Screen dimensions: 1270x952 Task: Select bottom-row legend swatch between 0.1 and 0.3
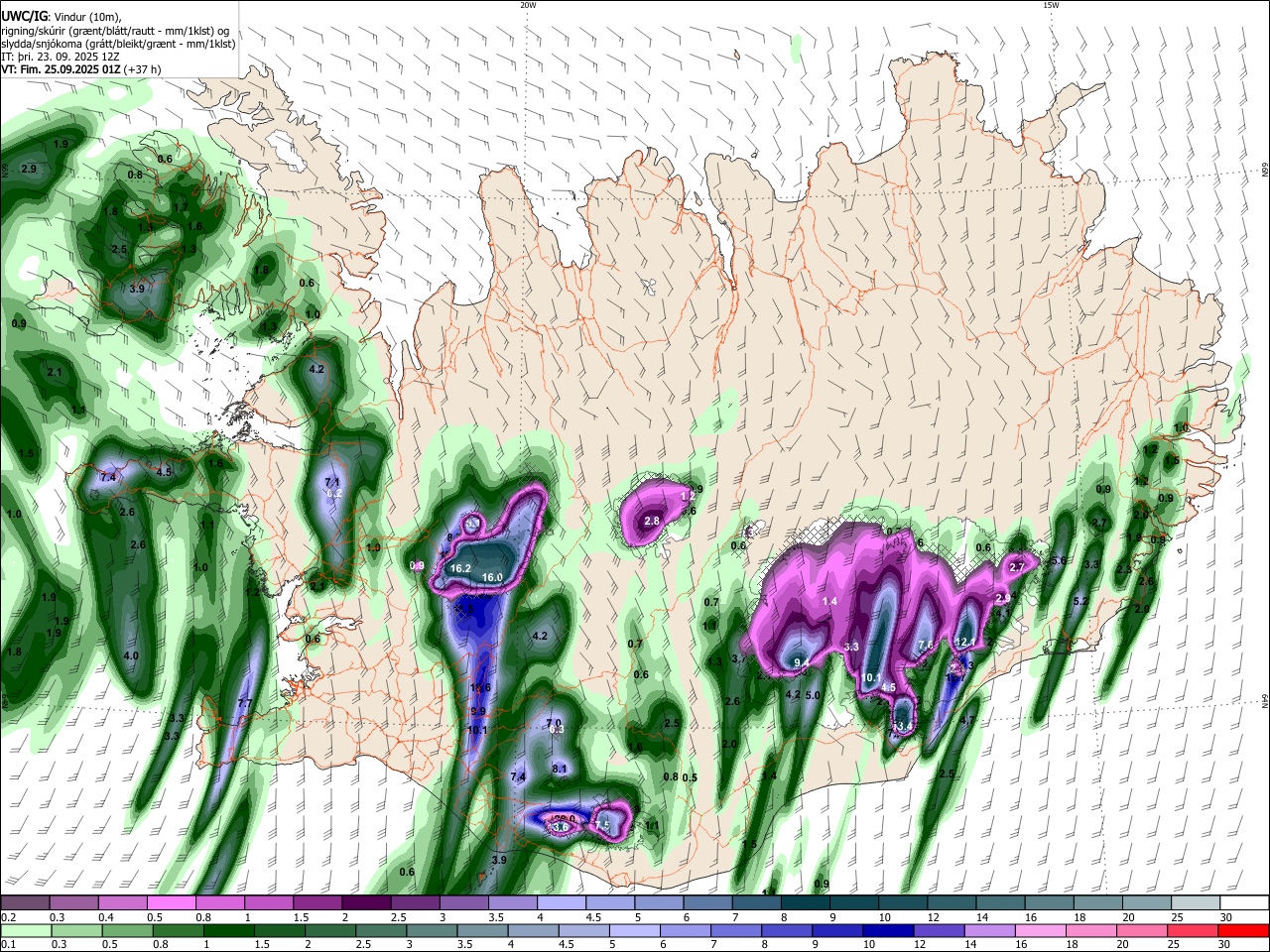[x=26, y=930]
